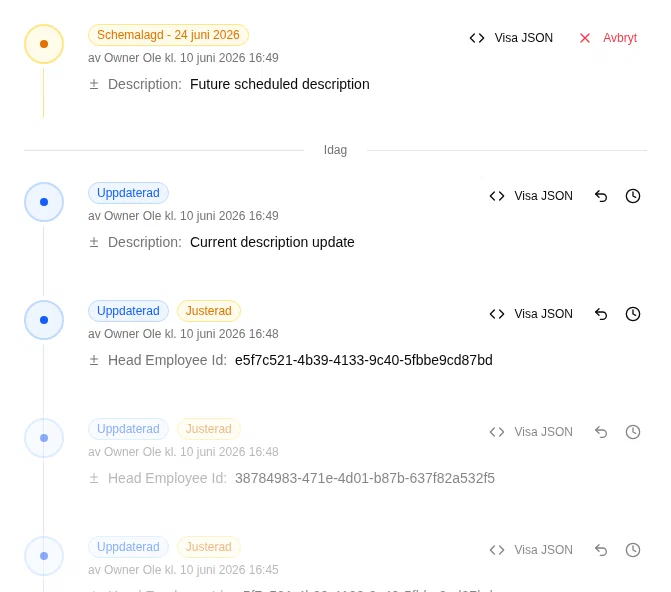
Task: Click Justerad badge on e5f7c521 entry
Action: pos(209,311)
